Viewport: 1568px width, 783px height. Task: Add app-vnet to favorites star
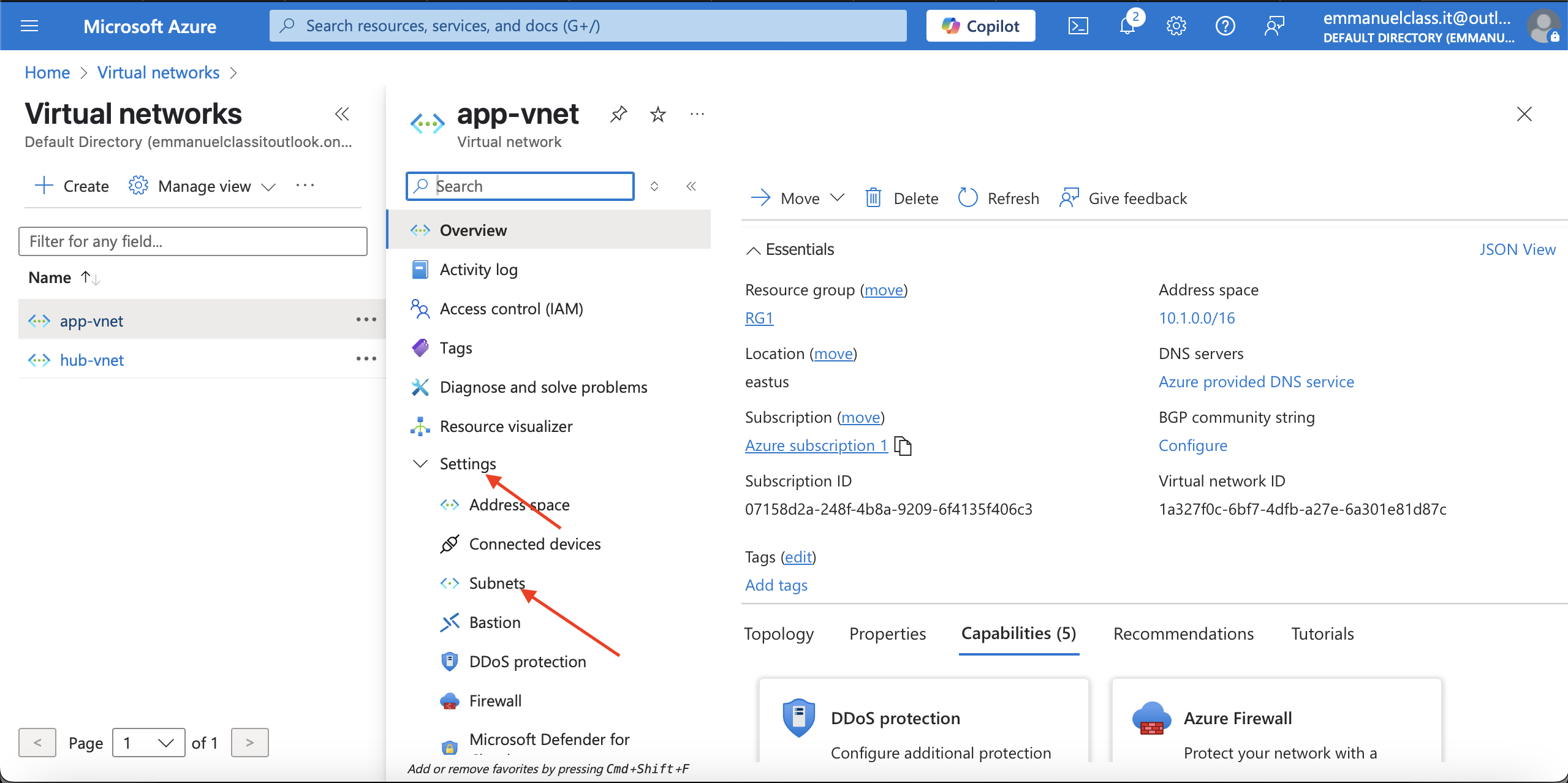(x=657, y=114)
